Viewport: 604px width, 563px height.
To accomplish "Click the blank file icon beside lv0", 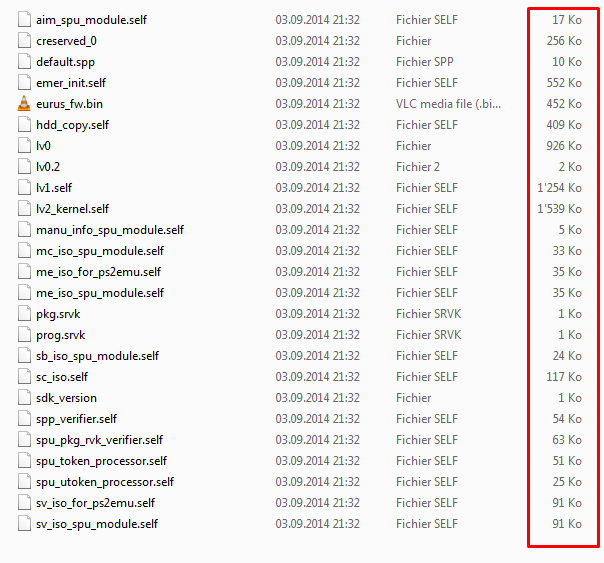I will [x=24, y=146].
